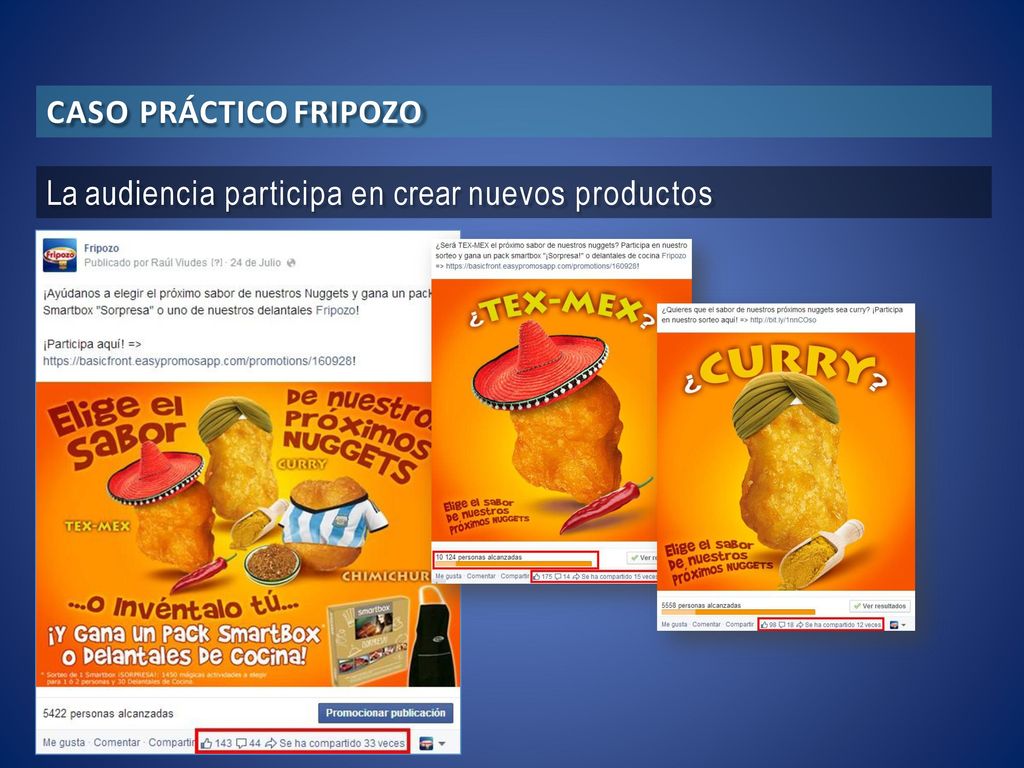Click Comentar on the Tex-Mex post
The height and width of the screenshot is (768, 1024).
click(481, 576)
